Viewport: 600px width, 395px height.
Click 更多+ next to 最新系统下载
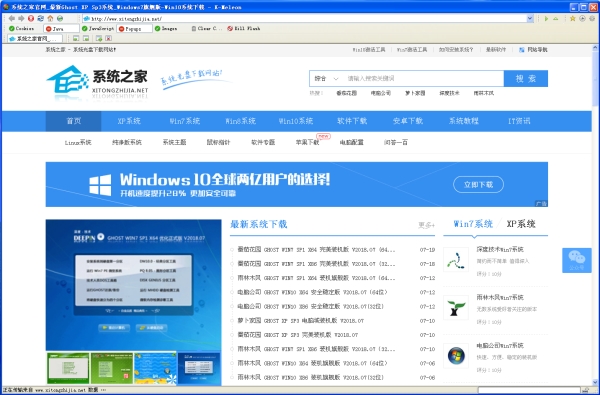coord(426,225)
